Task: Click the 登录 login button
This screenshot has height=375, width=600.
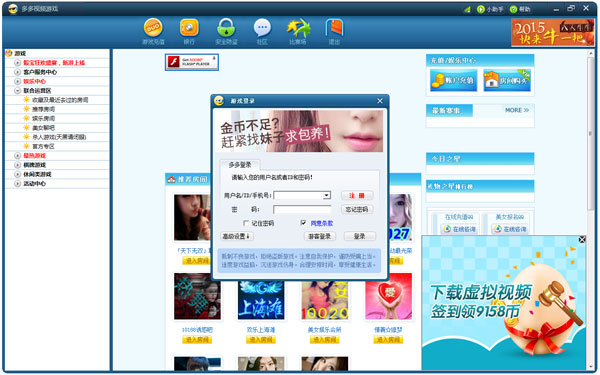Action: pyautogui.click(x=359, y=236)
